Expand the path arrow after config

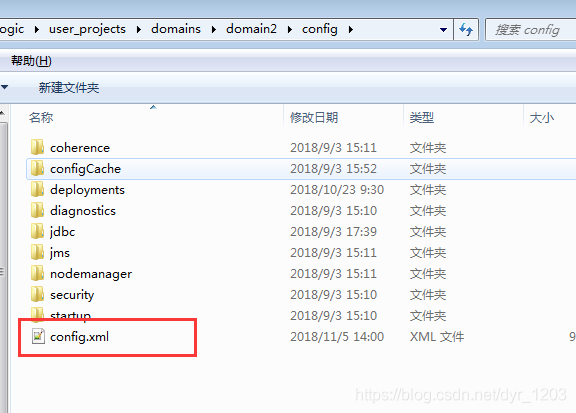pos(351,29)
